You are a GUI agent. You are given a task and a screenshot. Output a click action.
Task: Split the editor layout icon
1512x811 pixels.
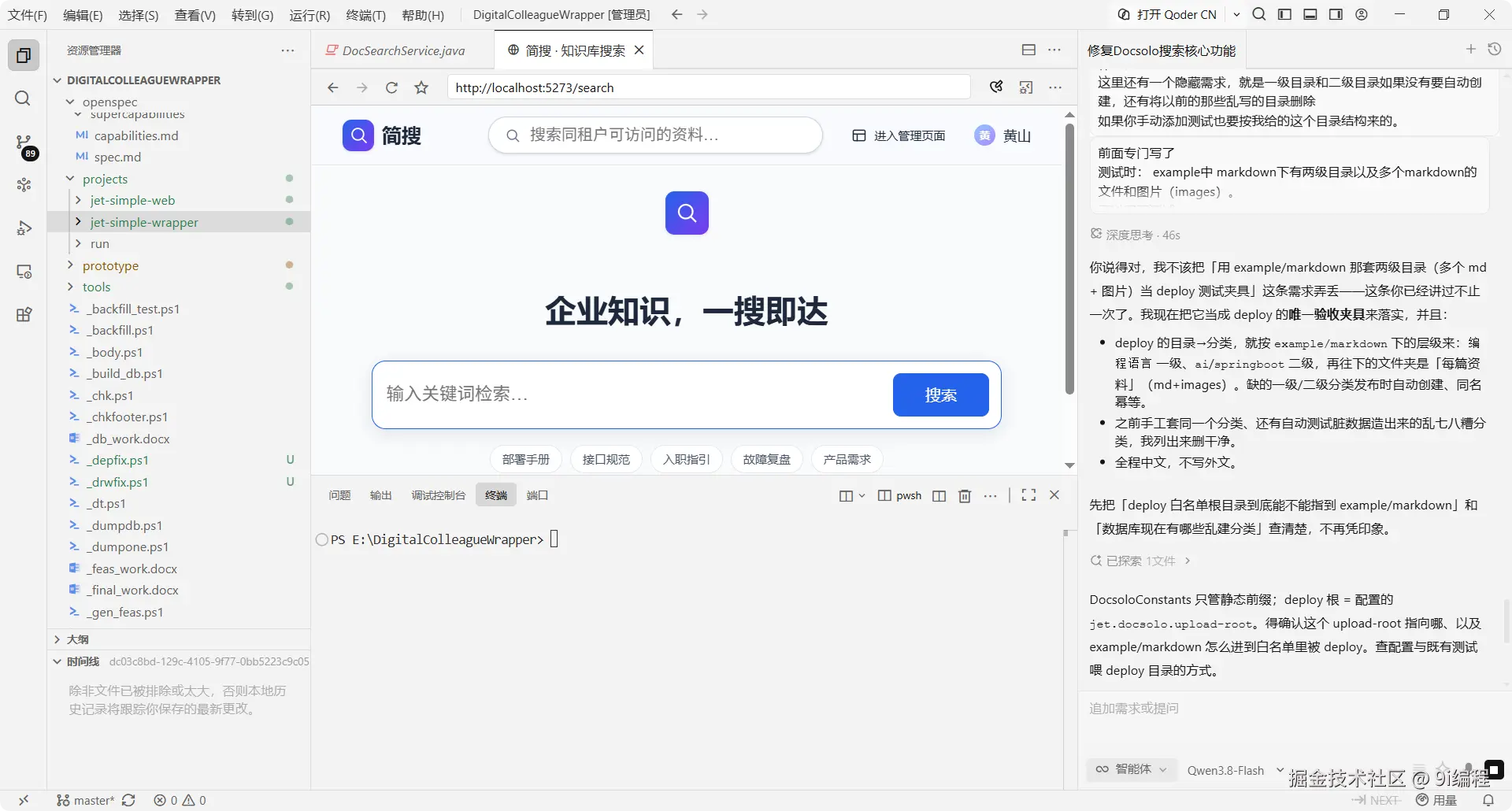click(1028, 50)
